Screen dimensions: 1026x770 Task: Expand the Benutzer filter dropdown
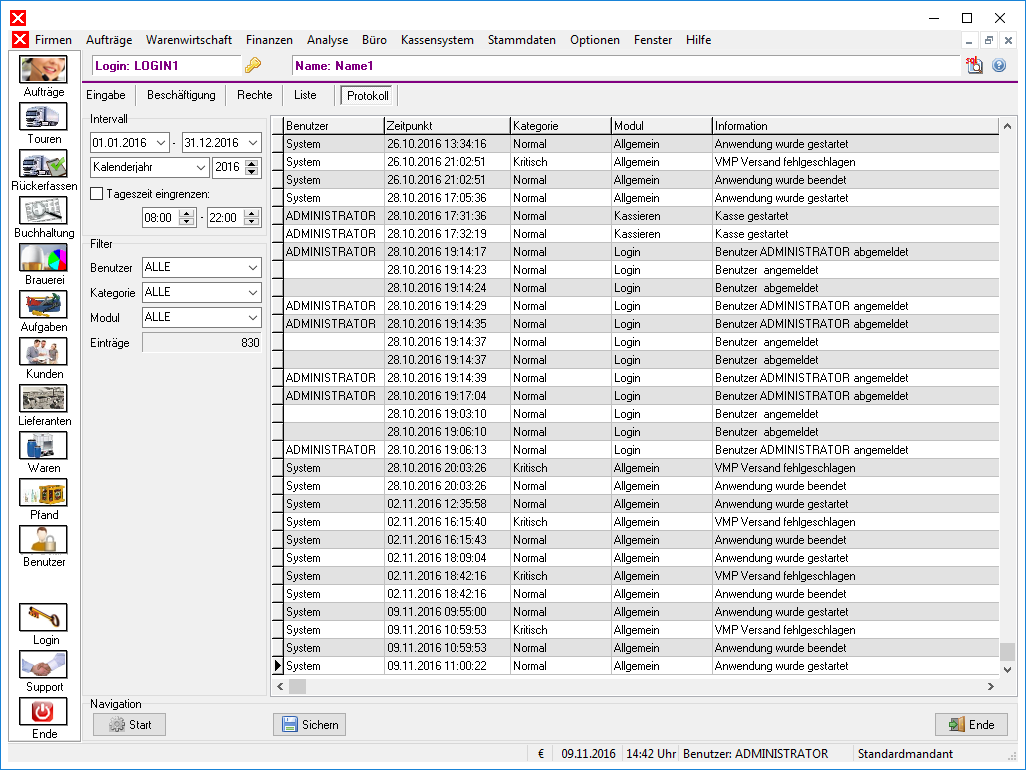(x=253, y=268)
